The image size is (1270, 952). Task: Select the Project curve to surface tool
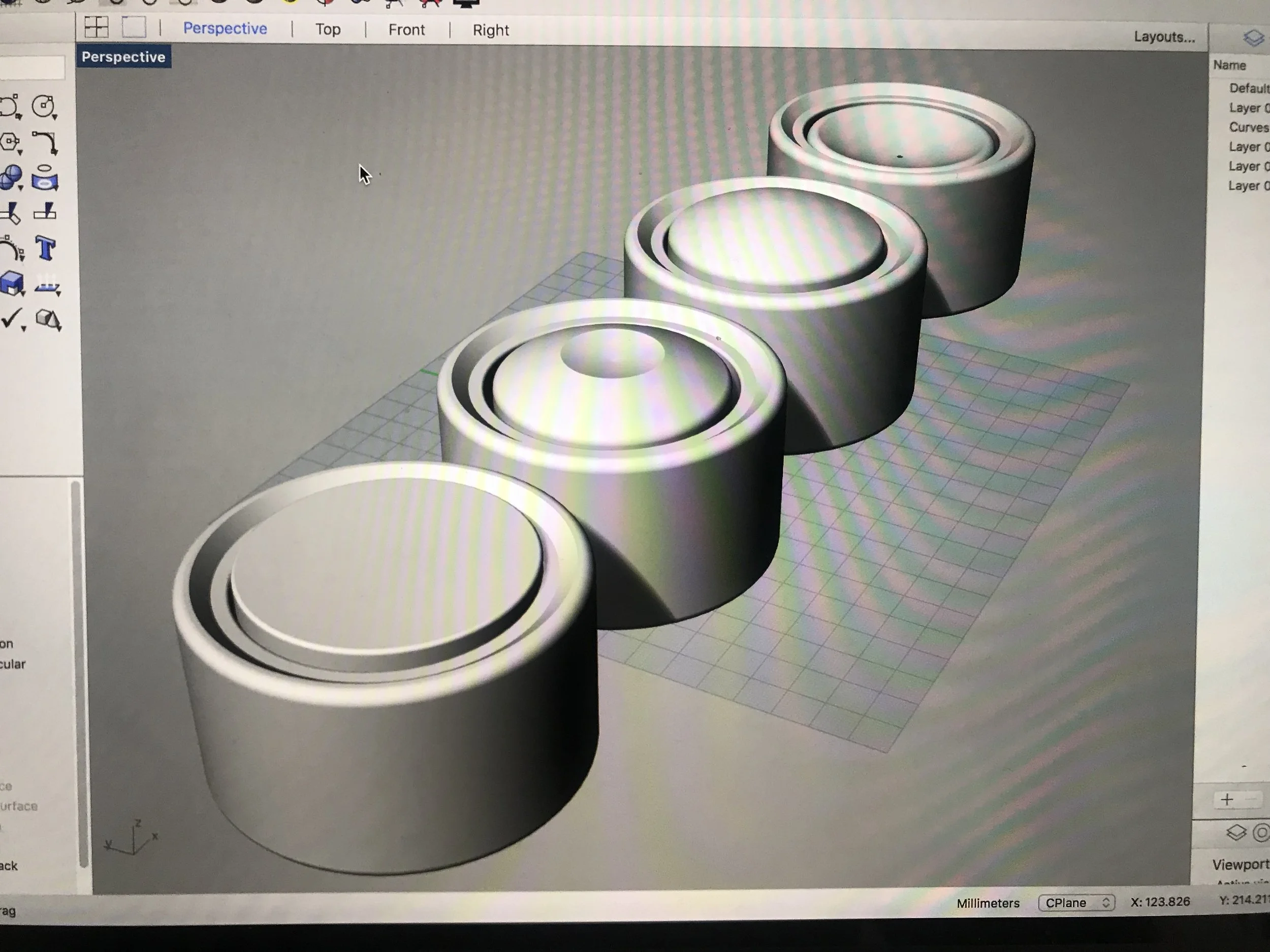[45, 178]
